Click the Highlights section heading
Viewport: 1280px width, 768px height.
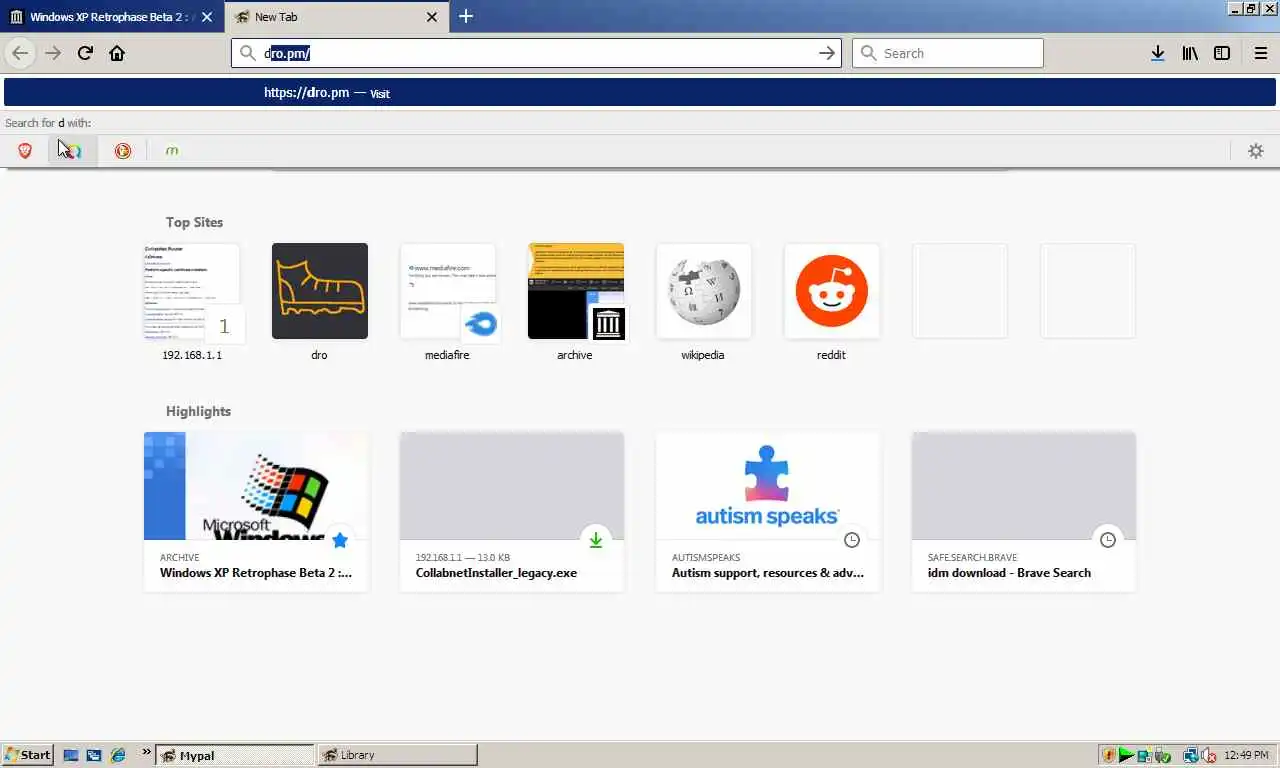tap(198, 411)
